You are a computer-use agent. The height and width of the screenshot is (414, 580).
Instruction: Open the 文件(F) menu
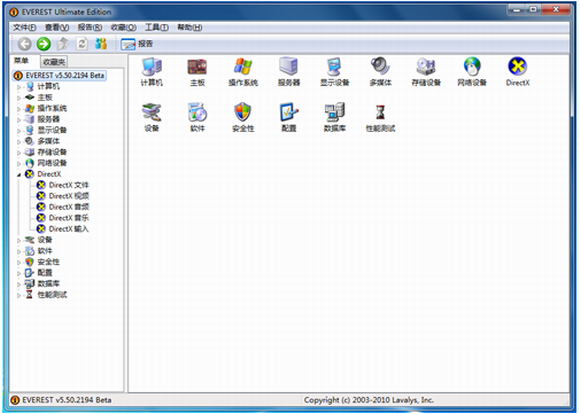tap(24, 27)
